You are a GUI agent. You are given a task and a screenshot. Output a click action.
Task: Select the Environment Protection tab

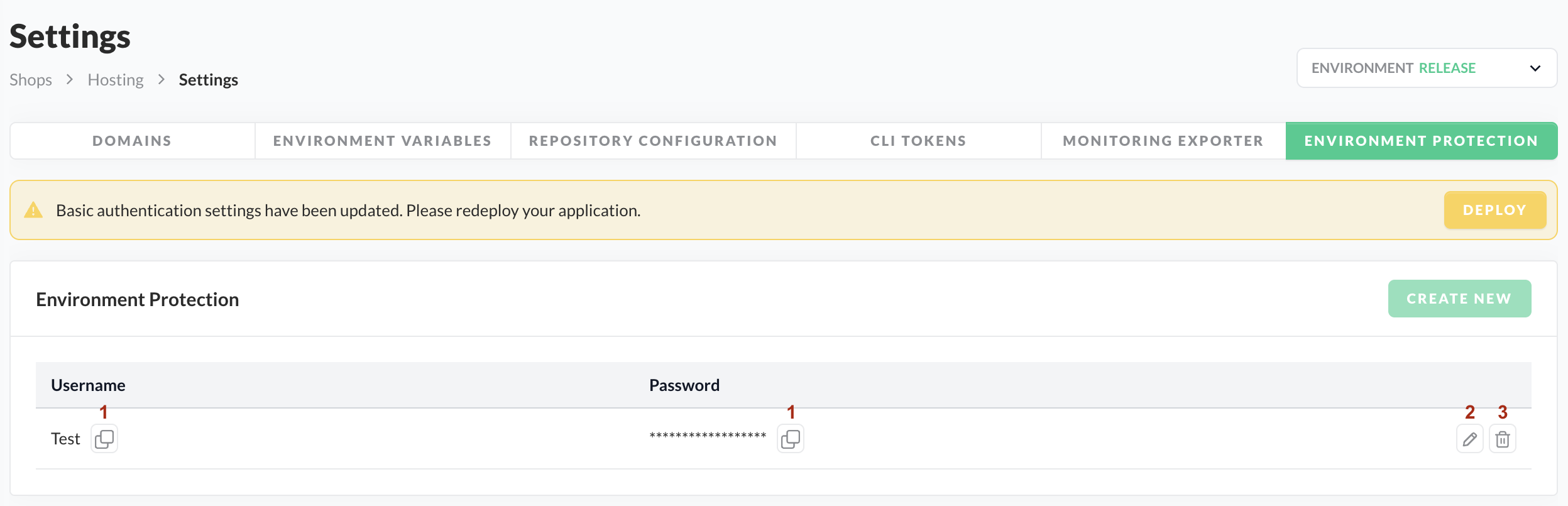click(x=1421, y=141)
